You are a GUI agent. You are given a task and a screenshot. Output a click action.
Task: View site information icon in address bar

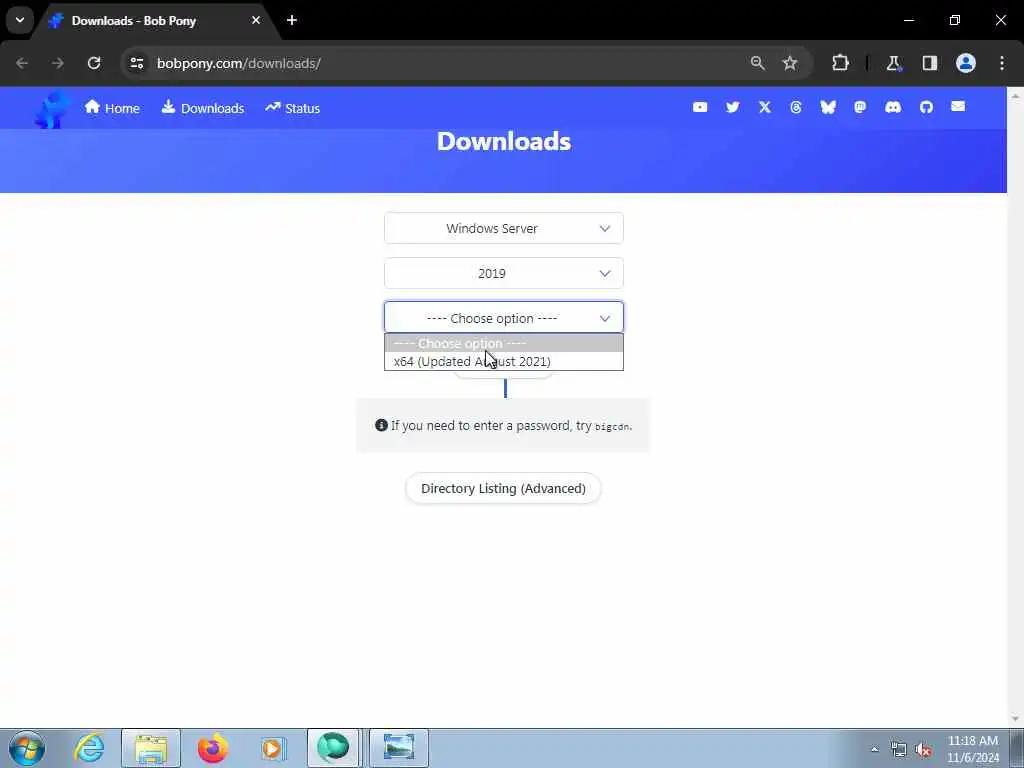pyautogui.click(x=137, y=63)
